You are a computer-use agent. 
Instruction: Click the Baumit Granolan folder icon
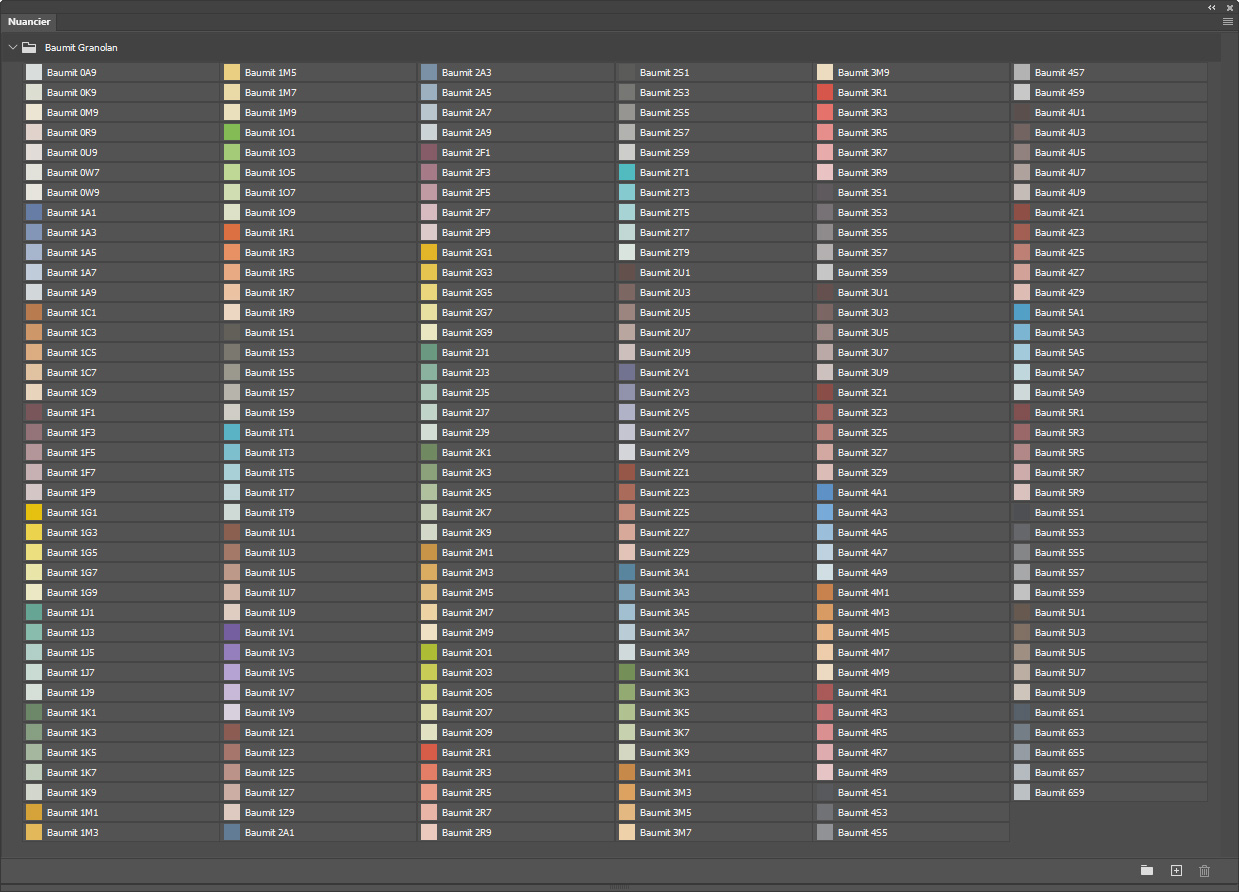pyautogui.click(x=29, y=47)
